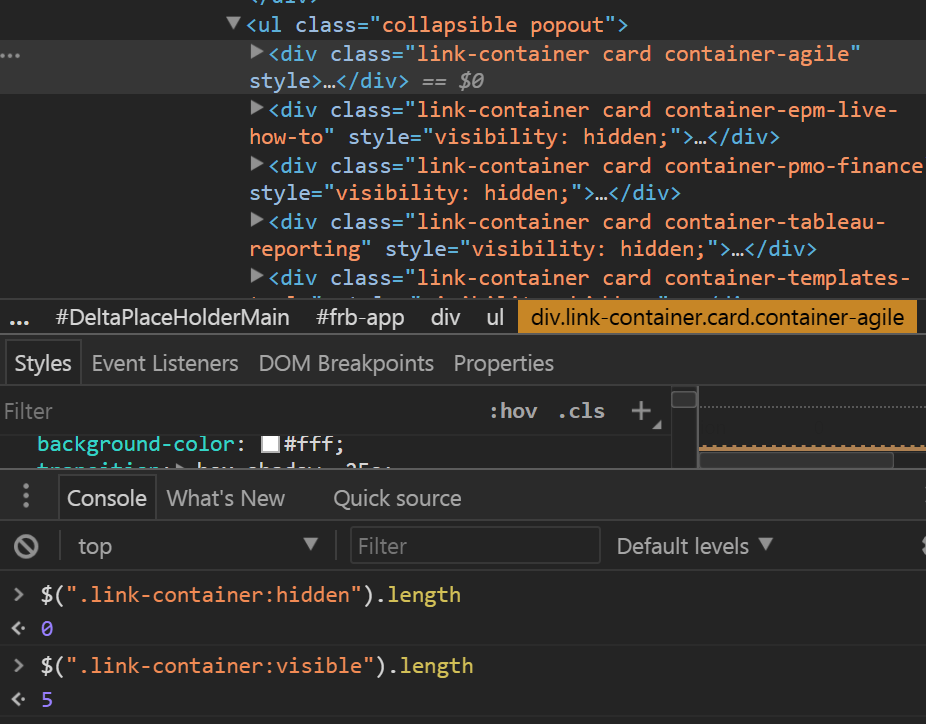Open the What's New tab
This screenshot has width=926, height=724.
tap(225, 497)
